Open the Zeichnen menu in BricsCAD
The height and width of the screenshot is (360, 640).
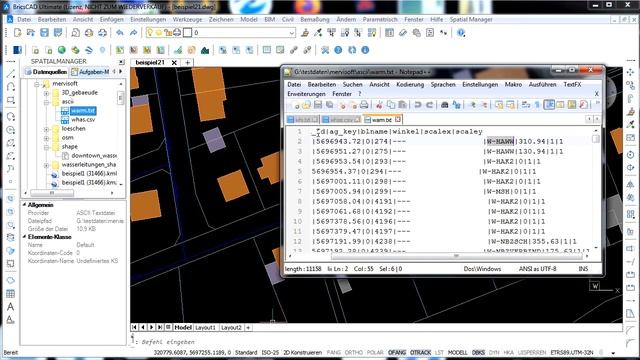221,19
